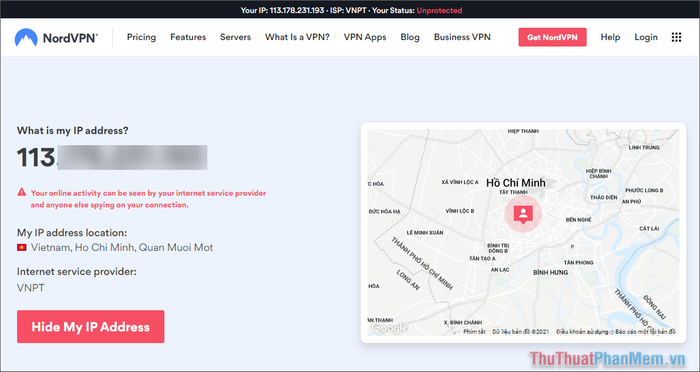Click the Get NordVPN button
The width and height of the screenshot is (700, 372).
click(x=552, y=37)
